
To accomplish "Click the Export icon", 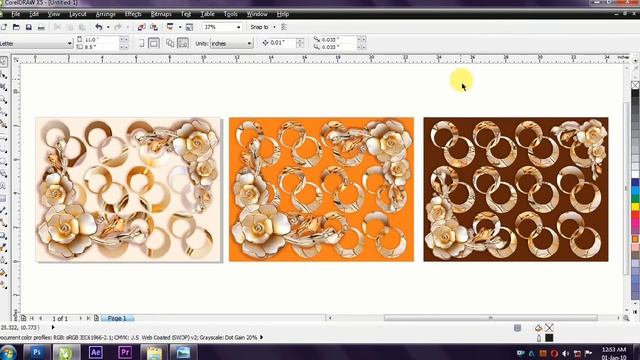I will [154, 27].
